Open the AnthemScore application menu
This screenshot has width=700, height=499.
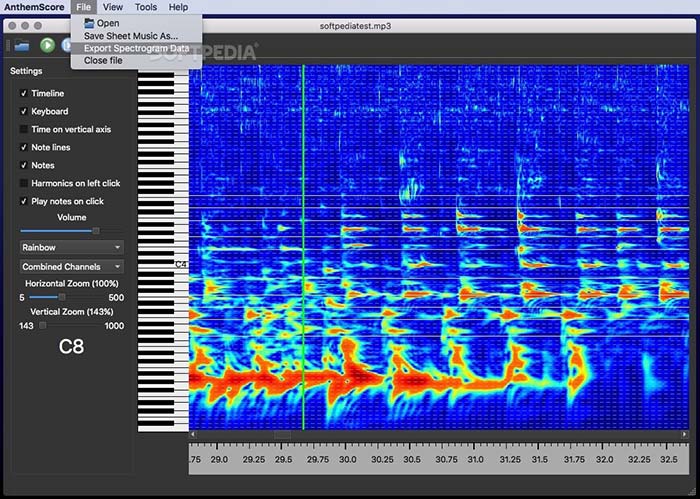tap(34, 7)
